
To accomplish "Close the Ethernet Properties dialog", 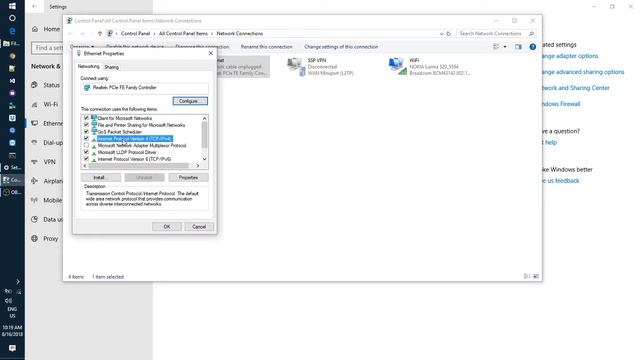I will point(211,53).
